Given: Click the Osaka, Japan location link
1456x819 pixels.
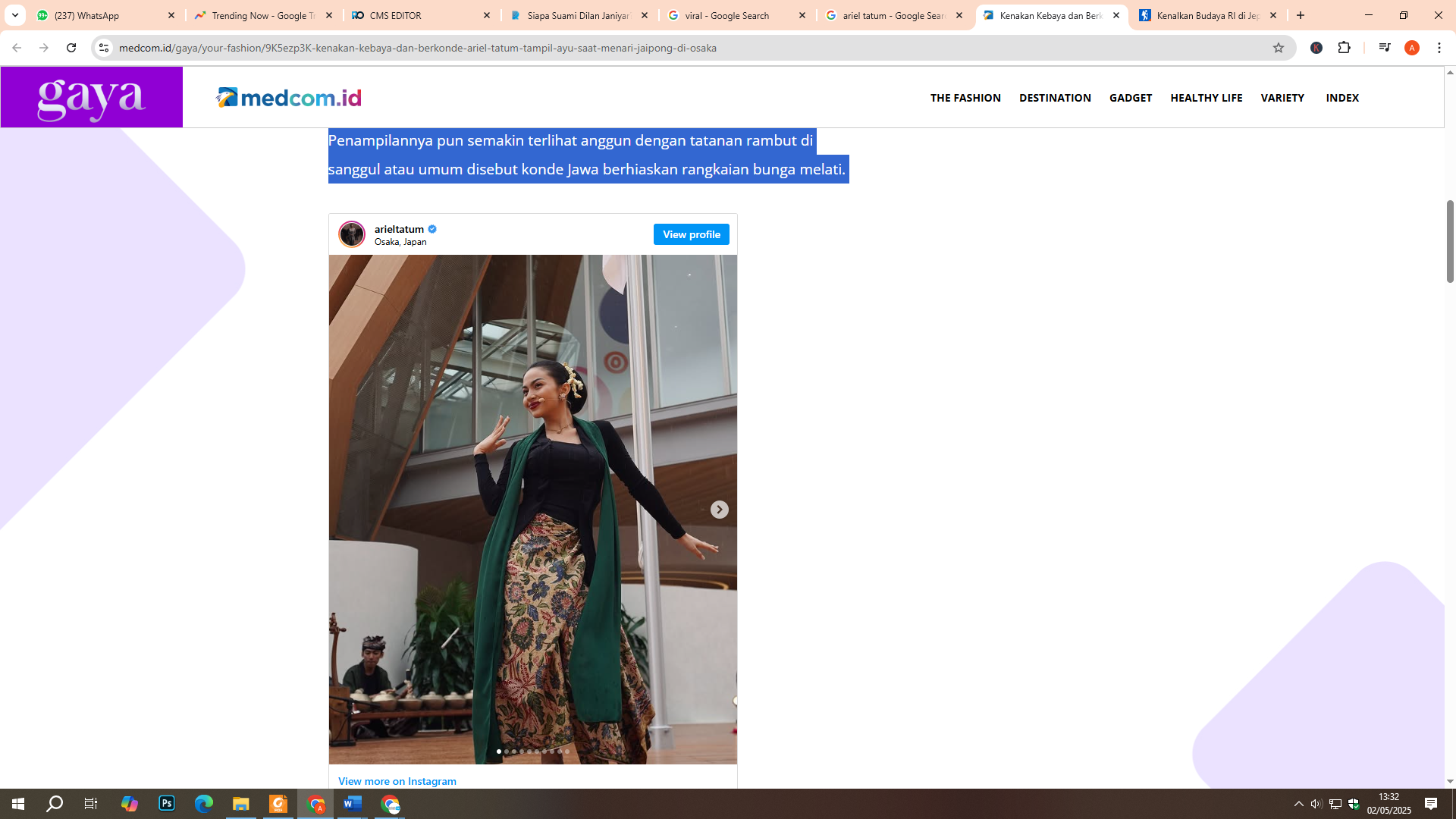Looking at the screenshot, I should 400,242.
